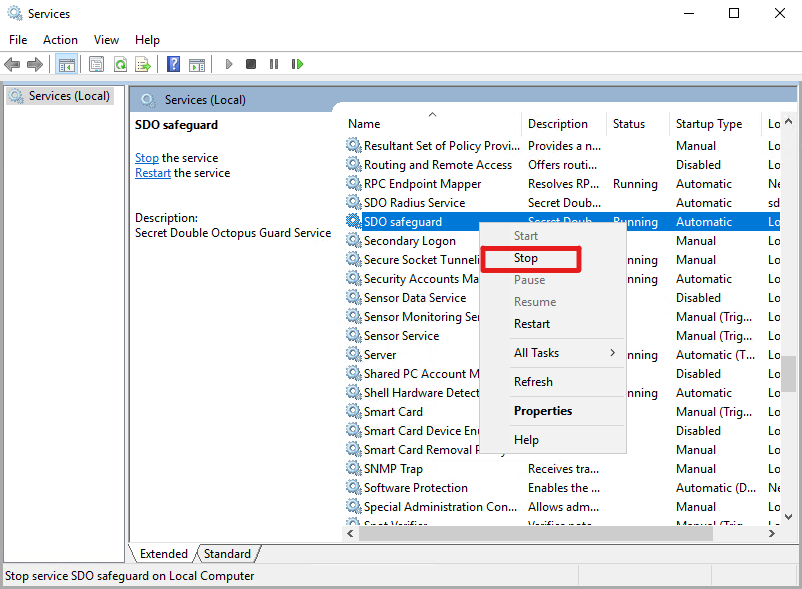802x589 pixels.
Task: Click the Stop Service square icon
Action: tap(251, 64)
